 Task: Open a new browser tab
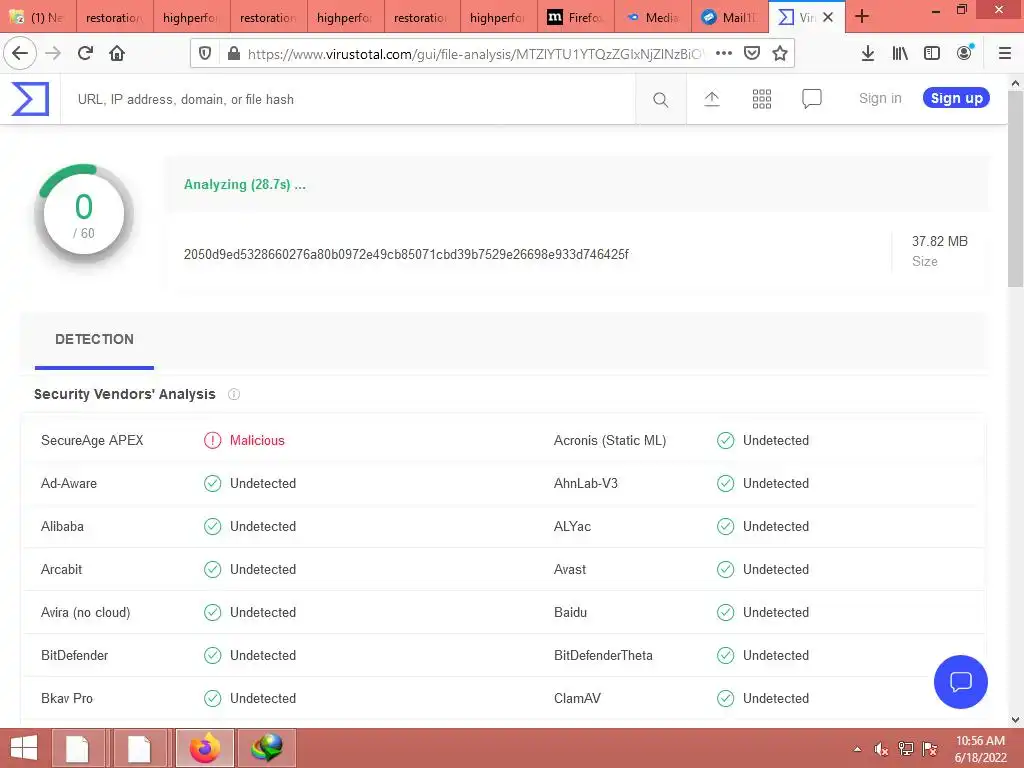pyautogui.click(x=861, y=16)
